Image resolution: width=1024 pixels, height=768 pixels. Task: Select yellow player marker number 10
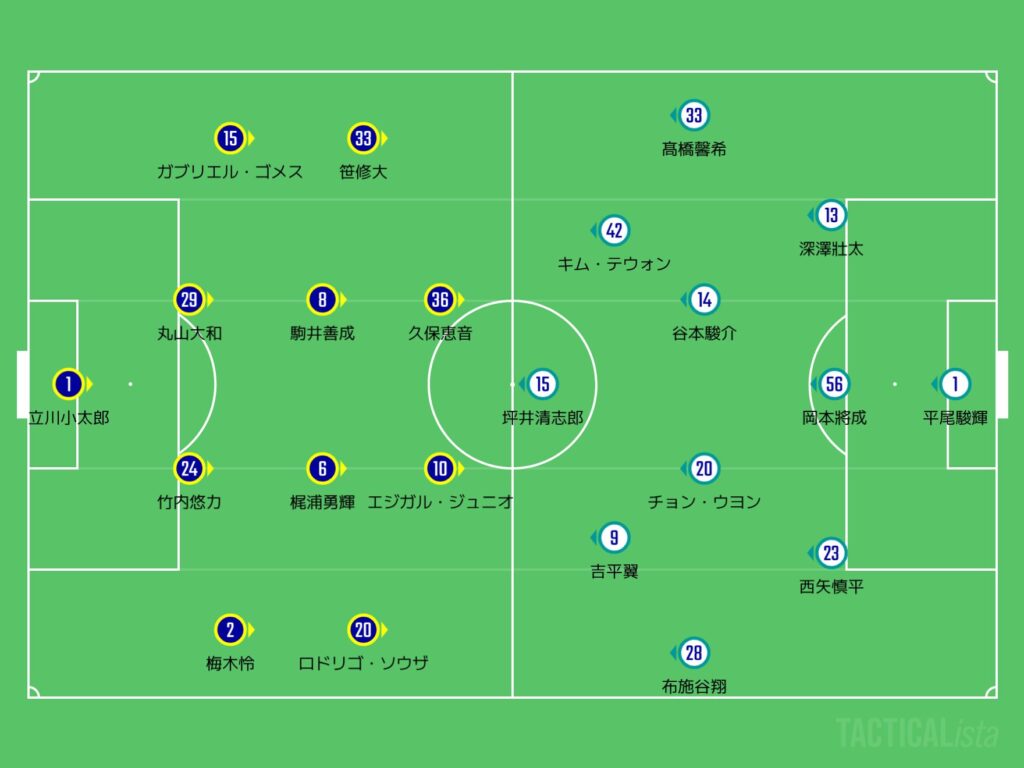[439, 468]
